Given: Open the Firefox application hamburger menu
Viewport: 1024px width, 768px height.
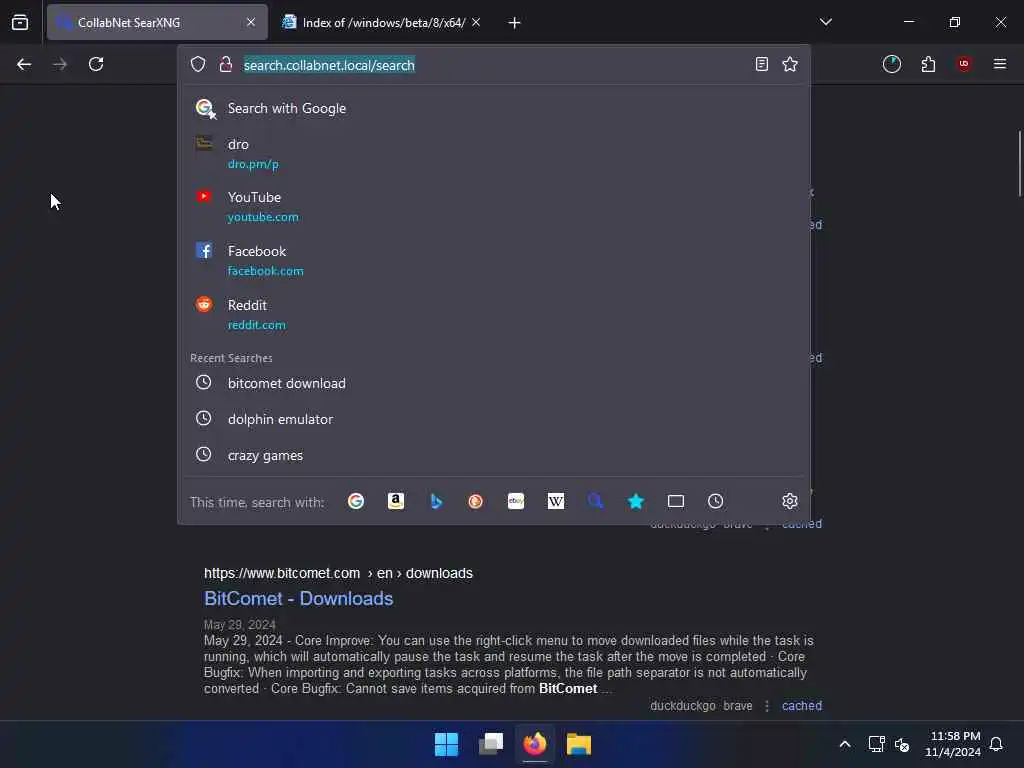Looking at the screenshot, I should click(1000, 64).
